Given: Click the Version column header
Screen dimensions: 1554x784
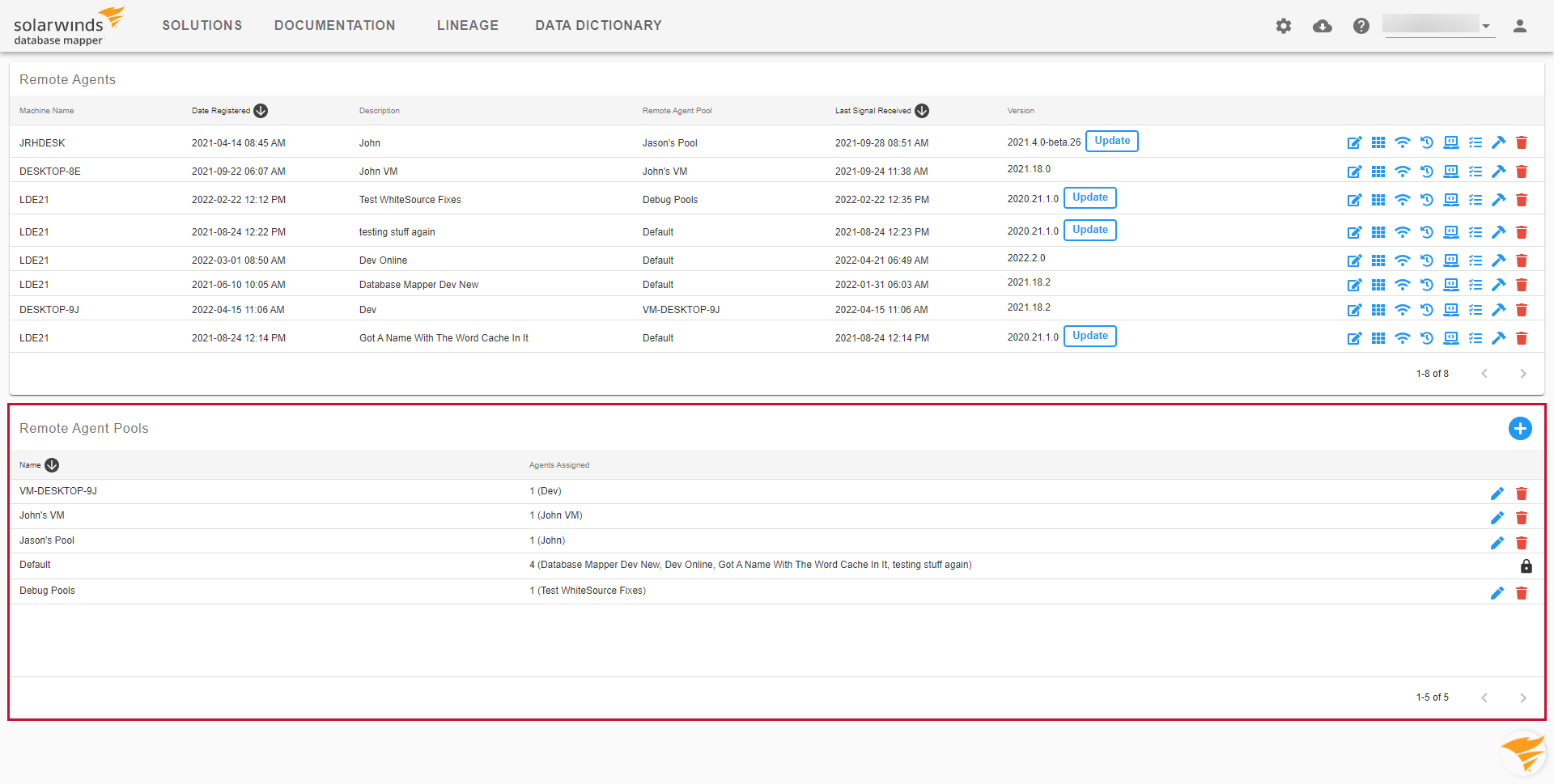Looking at the screenshot, I should pos(1021,111).
